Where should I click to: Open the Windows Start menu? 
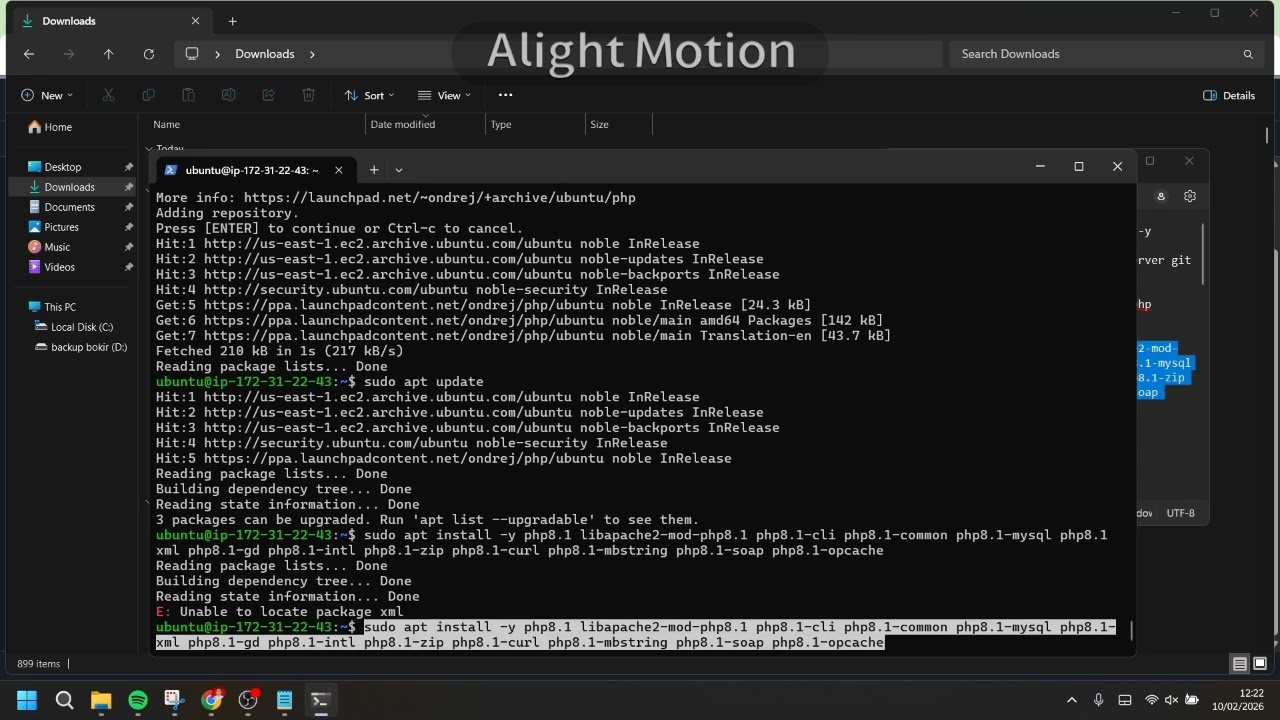click(x=27, y=700)
